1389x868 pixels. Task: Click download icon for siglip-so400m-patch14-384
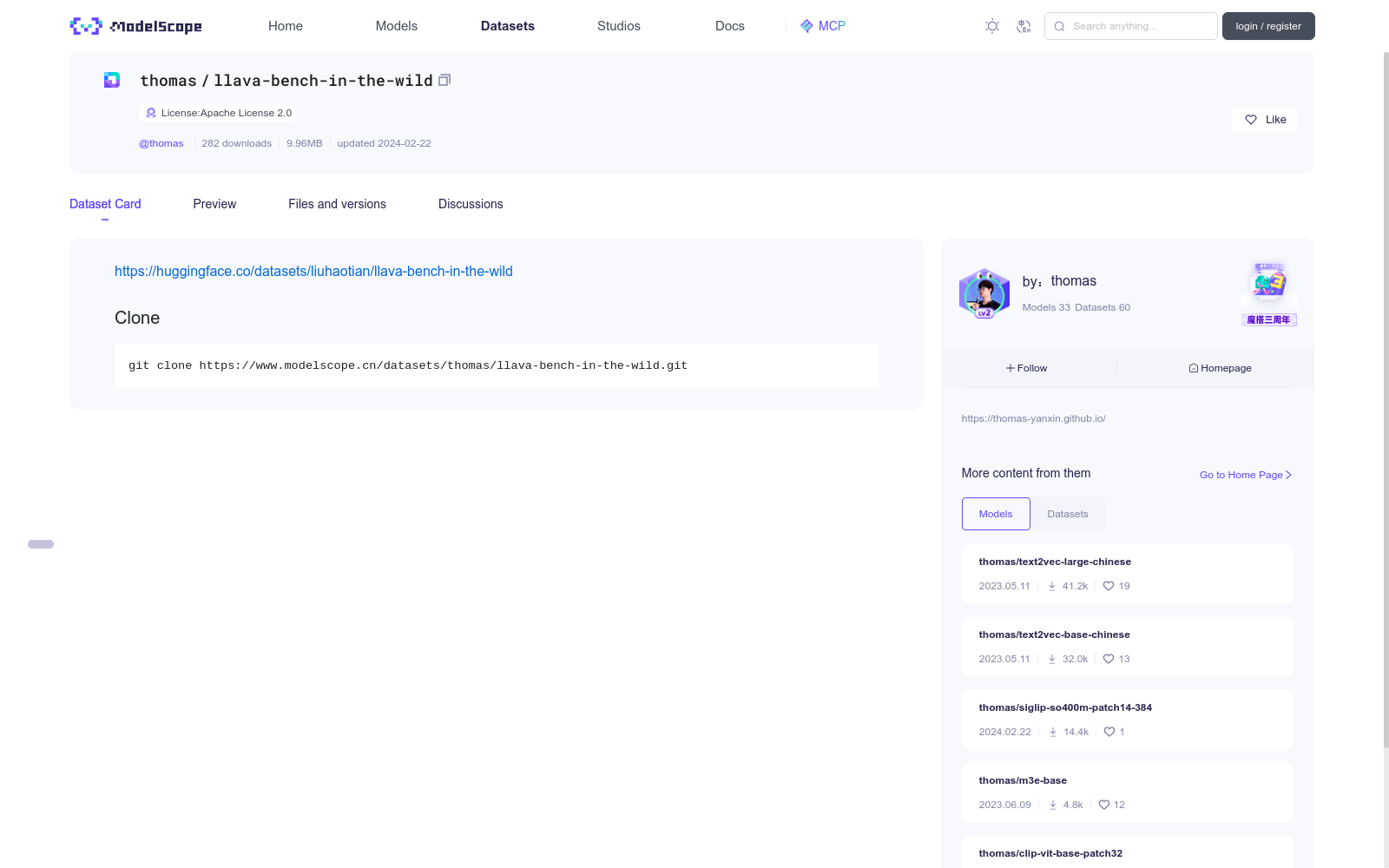tap(1053, 732)
